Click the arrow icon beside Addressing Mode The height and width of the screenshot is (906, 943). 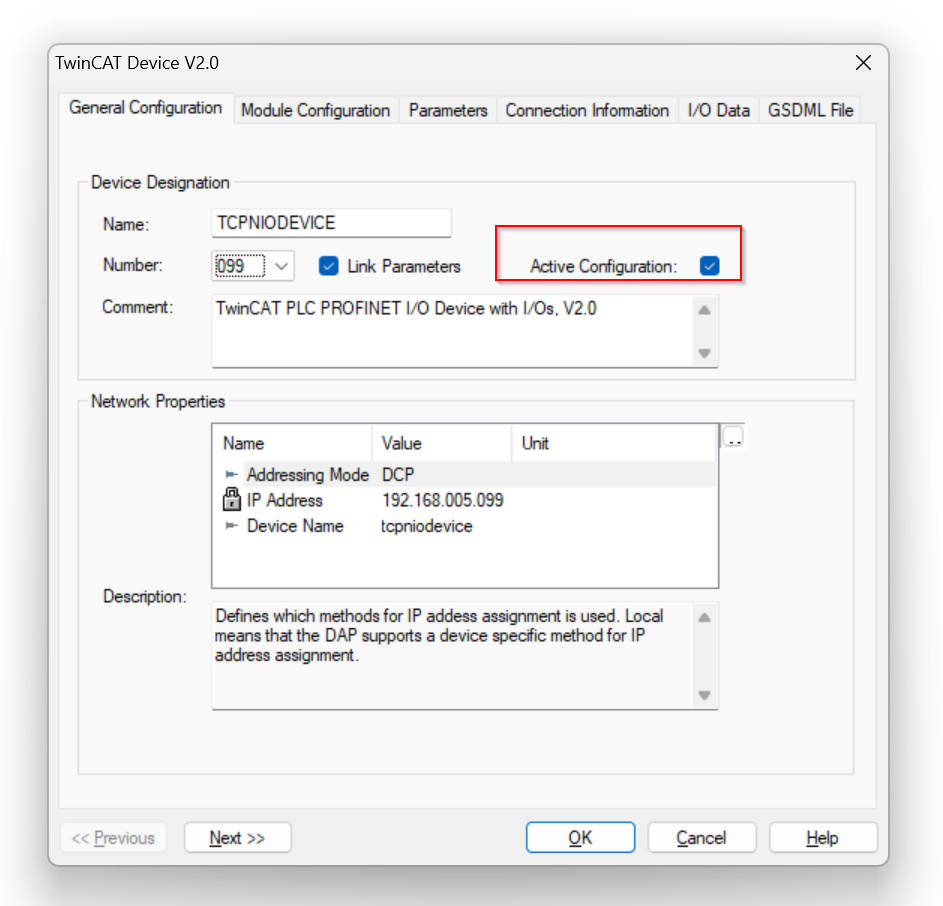[x=231, y=474]
